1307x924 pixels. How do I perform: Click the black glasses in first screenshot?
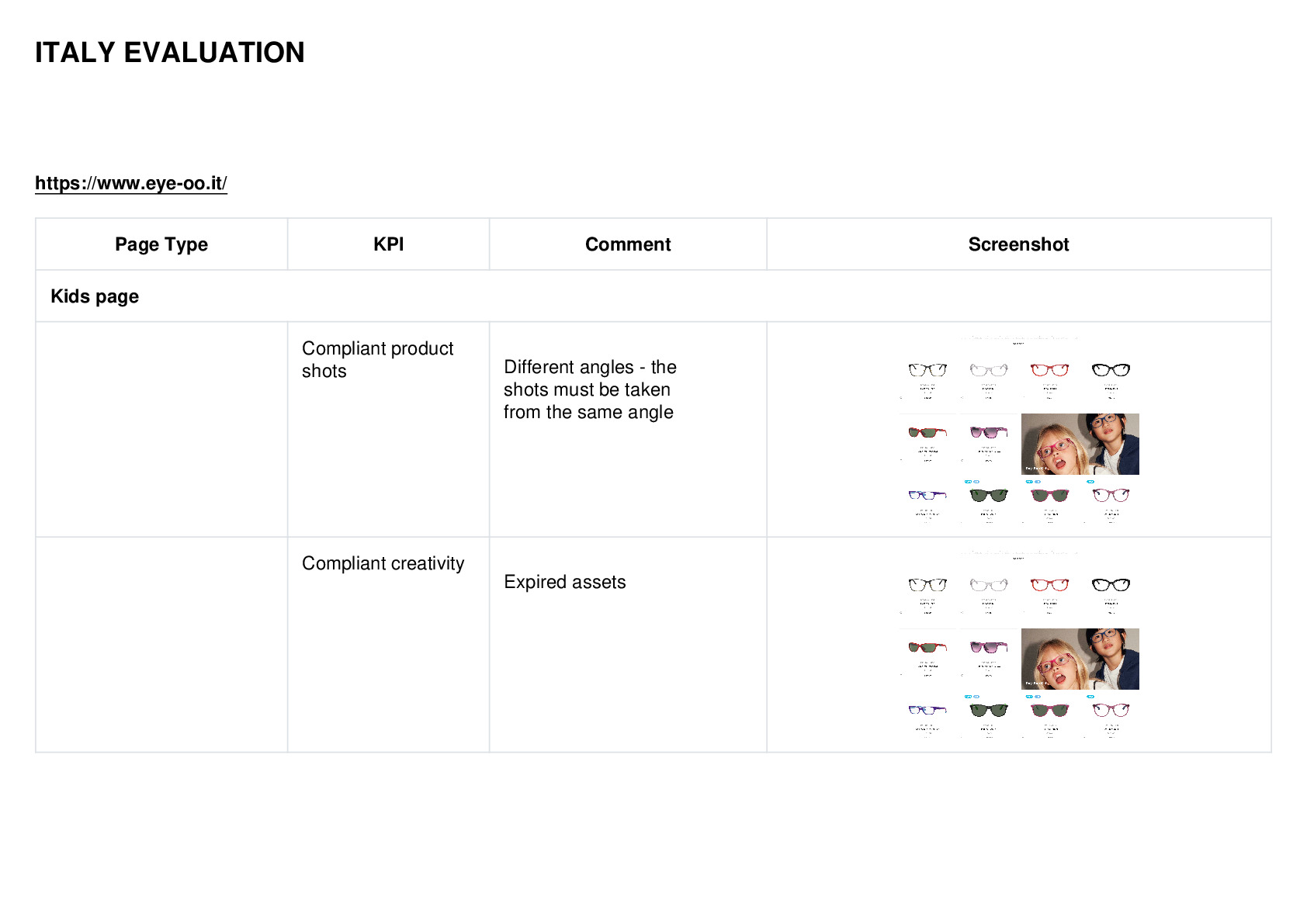pyautogui.click(x=1111, y=369)
